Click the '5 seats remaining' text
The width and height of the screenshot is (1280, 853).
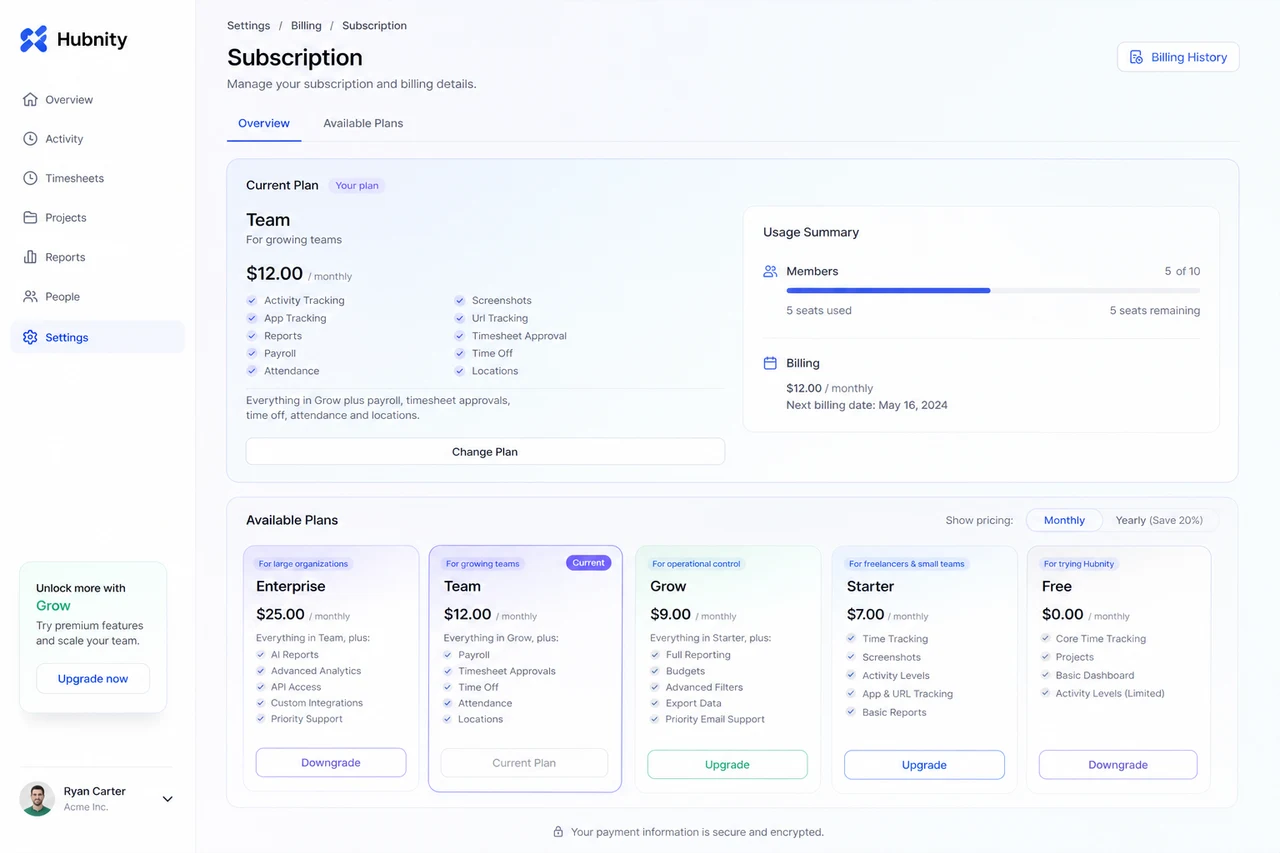(x=1155, y=310)
